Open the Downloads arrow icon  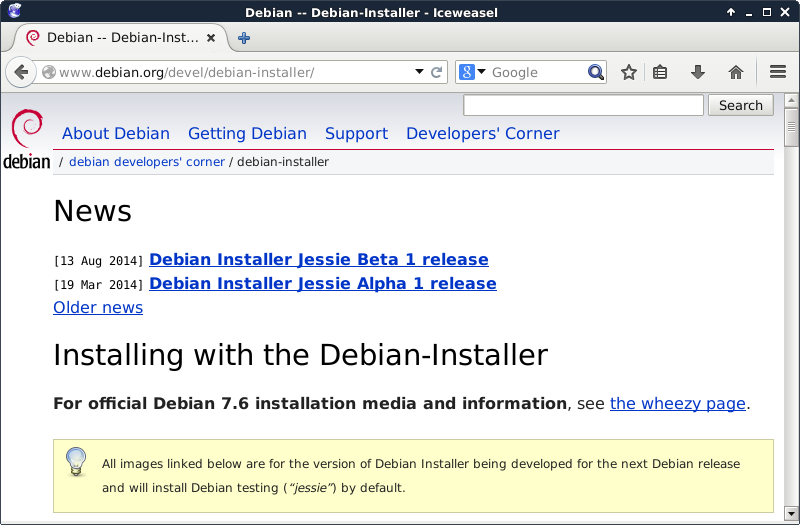point(698,72)
